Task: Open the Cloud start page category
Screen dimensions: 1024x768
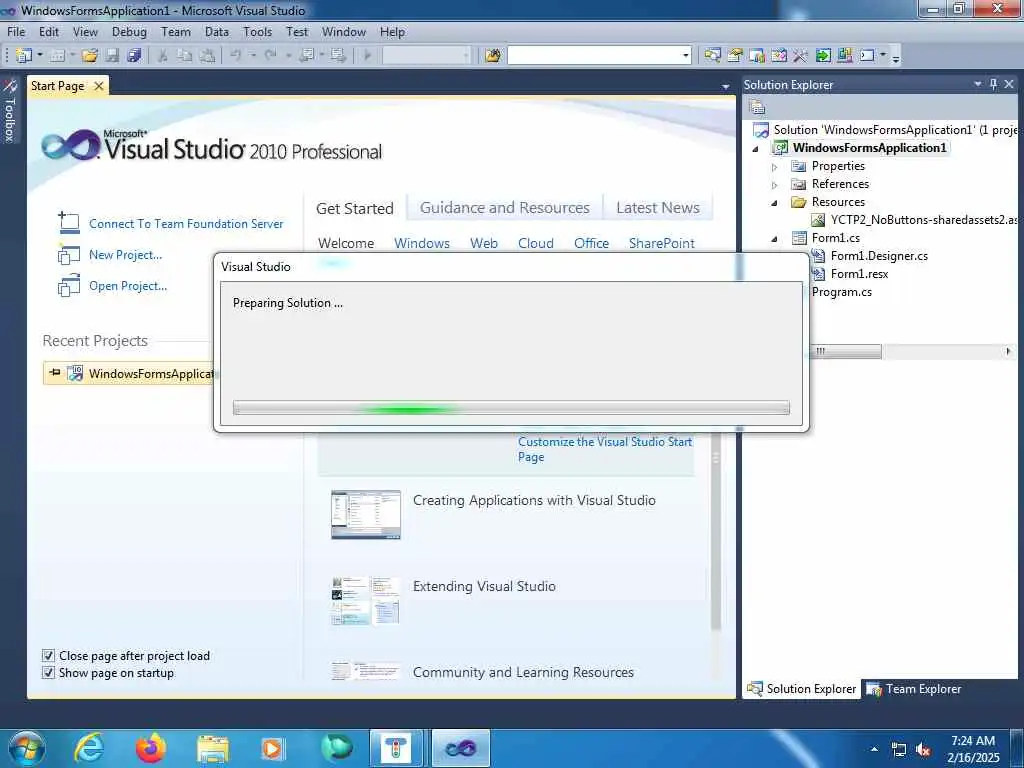Action: [536, 243]
